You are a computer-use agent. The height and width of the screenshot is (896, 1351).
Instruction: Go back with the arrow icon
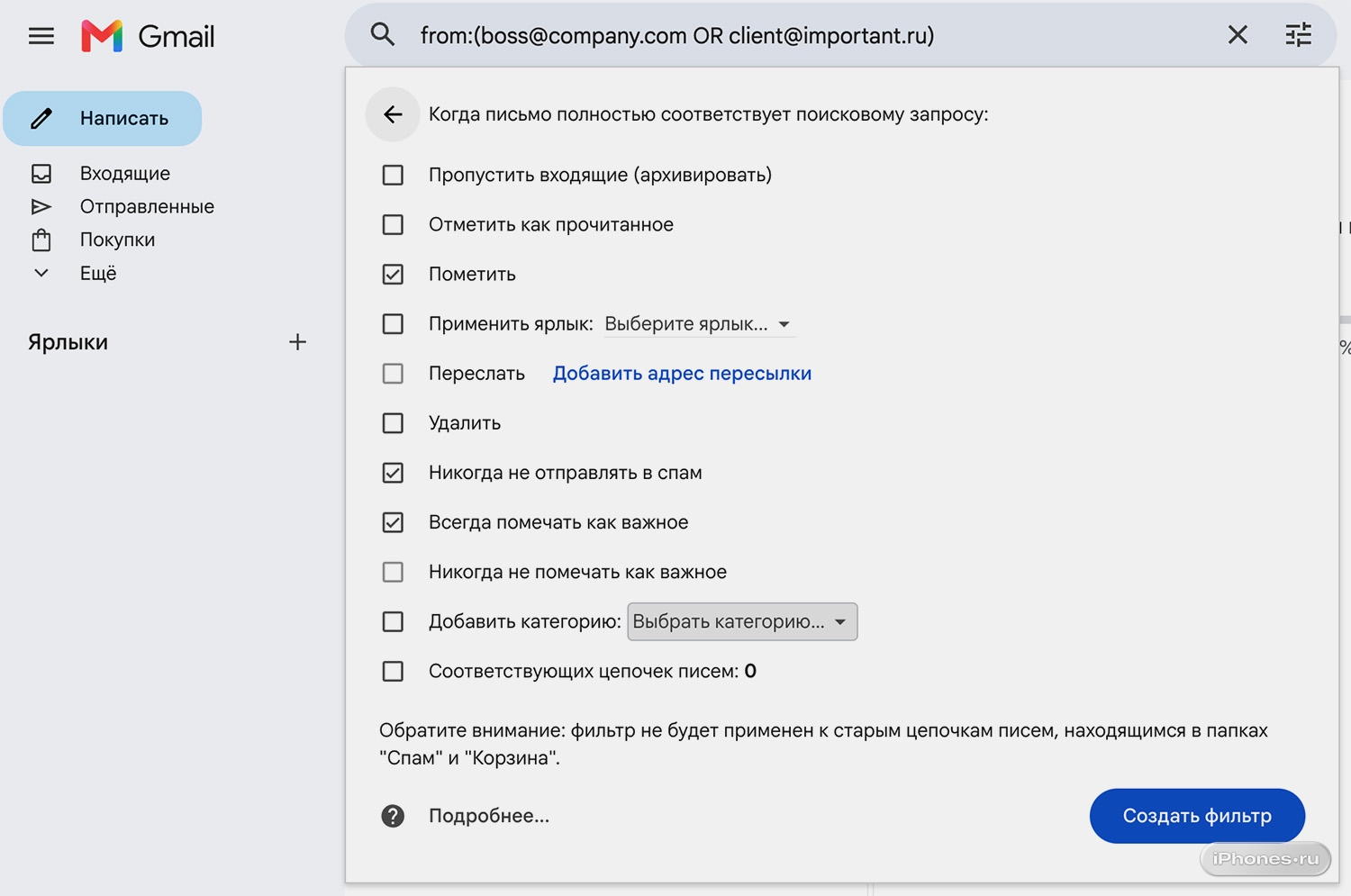click(x=393, y=114)
